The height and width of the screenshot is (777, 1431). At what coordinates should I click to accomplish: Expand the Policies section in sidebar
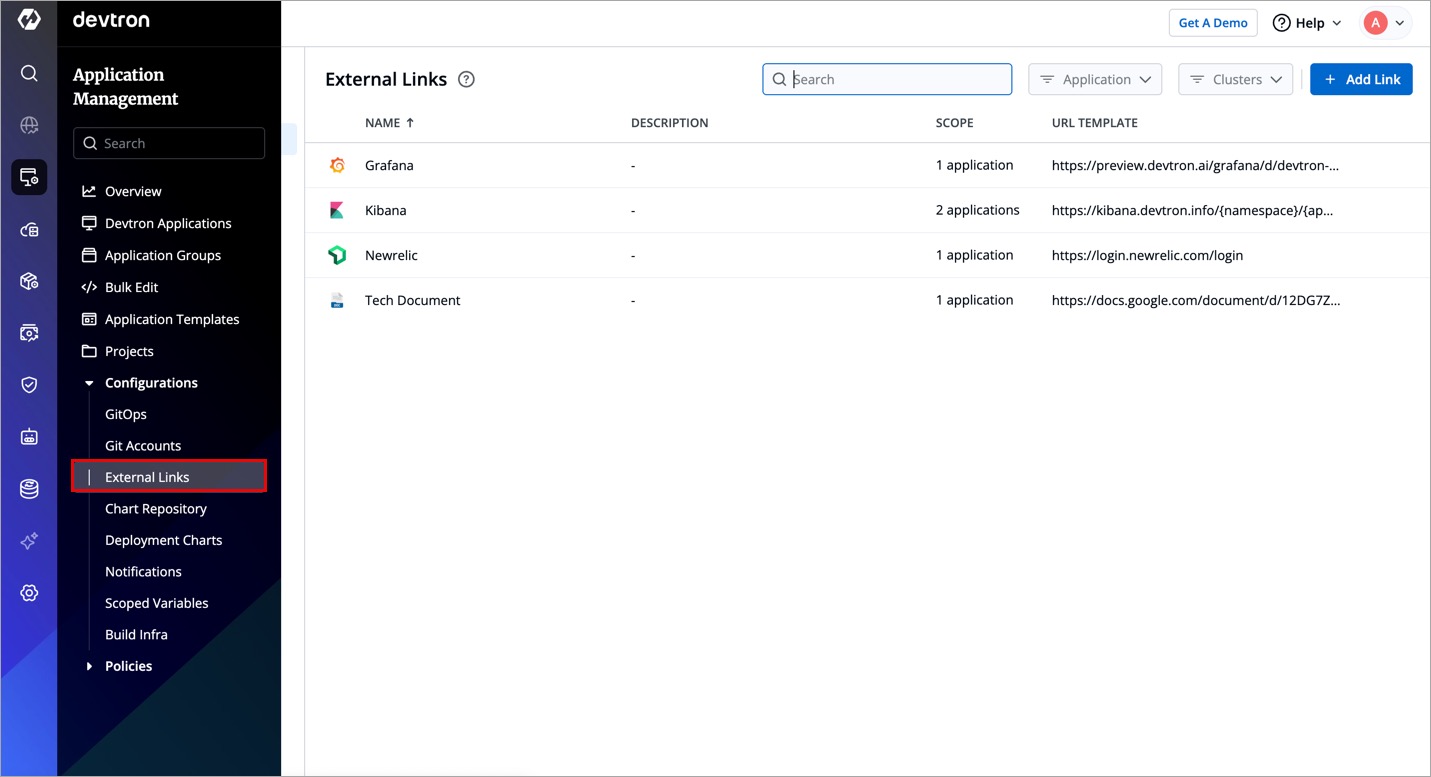click(x=89, y=666)
